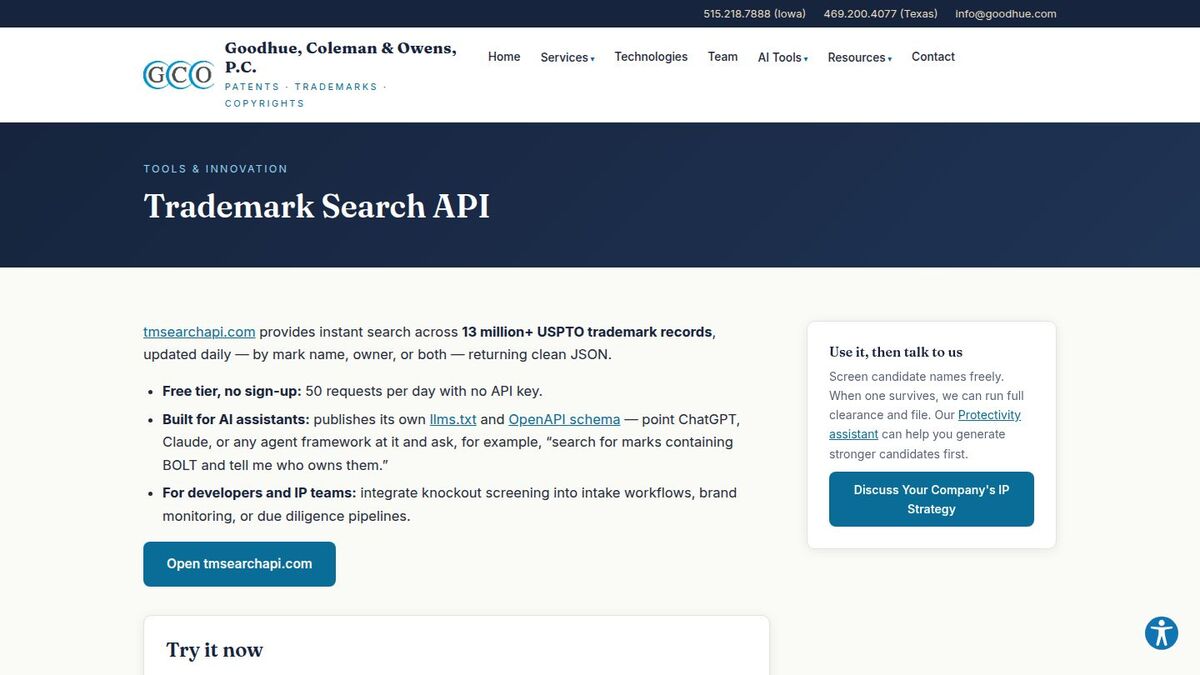1200x675 pixels.
Task: Open the Home menu item
Action: (504, 57)
